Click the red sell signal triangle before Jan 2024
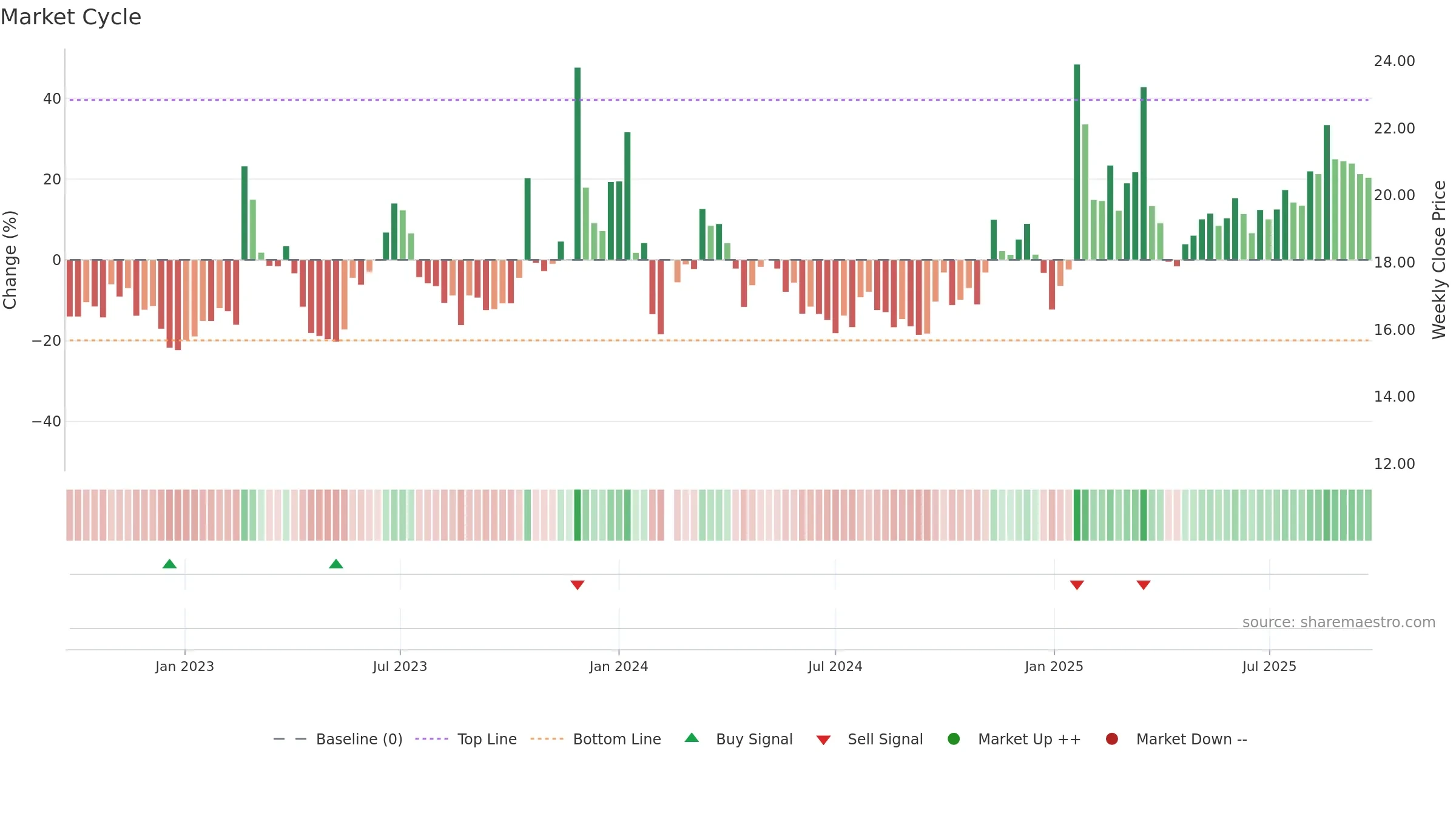Screen dimensions: 1456x819 pyautogui.click(x=578, y=585)
